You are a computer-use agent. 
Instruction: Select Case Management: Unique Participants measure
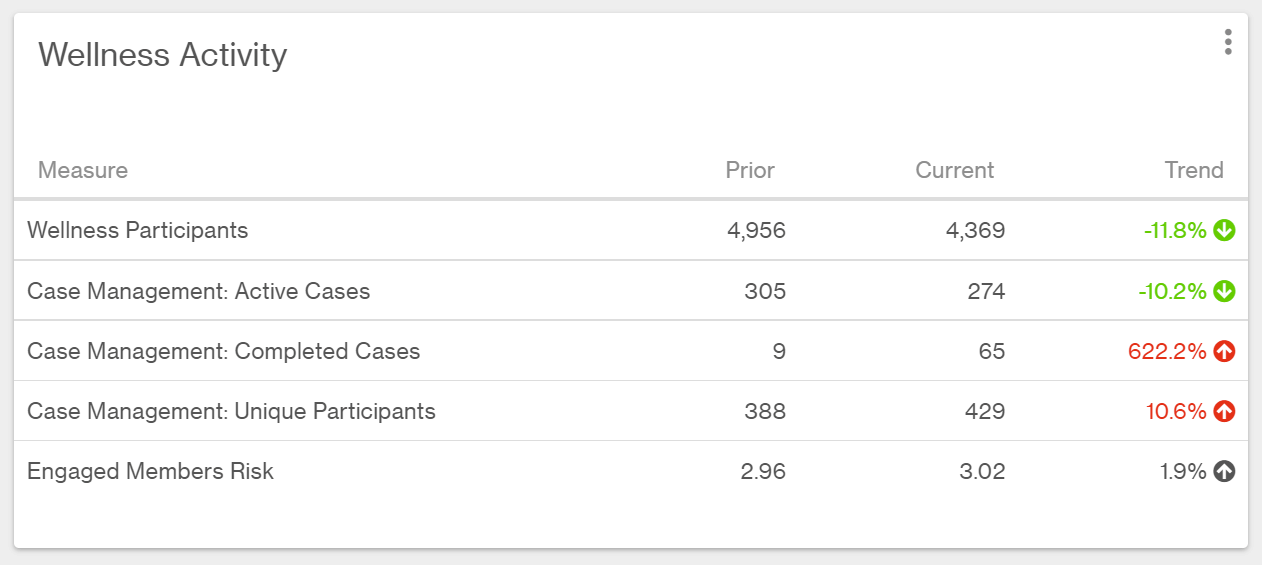(x=232, y=412)
